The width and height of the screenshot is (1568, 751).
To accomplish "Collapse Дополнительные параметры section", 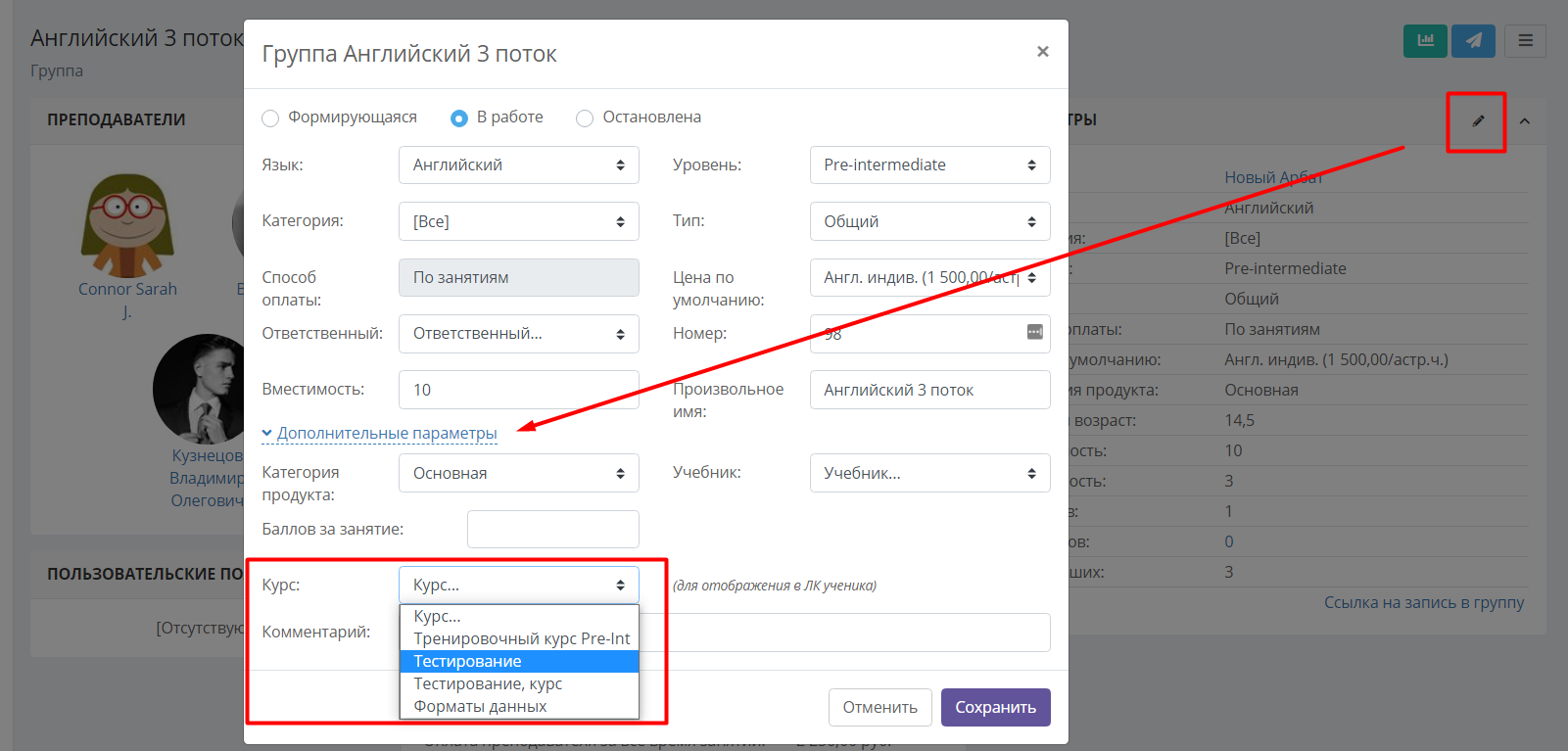I will click(379, 433).
